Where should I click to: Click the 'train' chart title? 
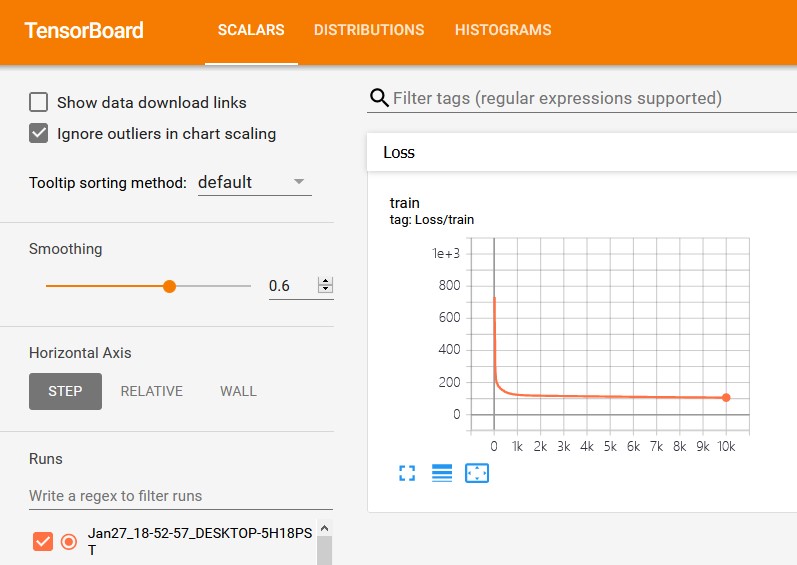click(405, 203)
